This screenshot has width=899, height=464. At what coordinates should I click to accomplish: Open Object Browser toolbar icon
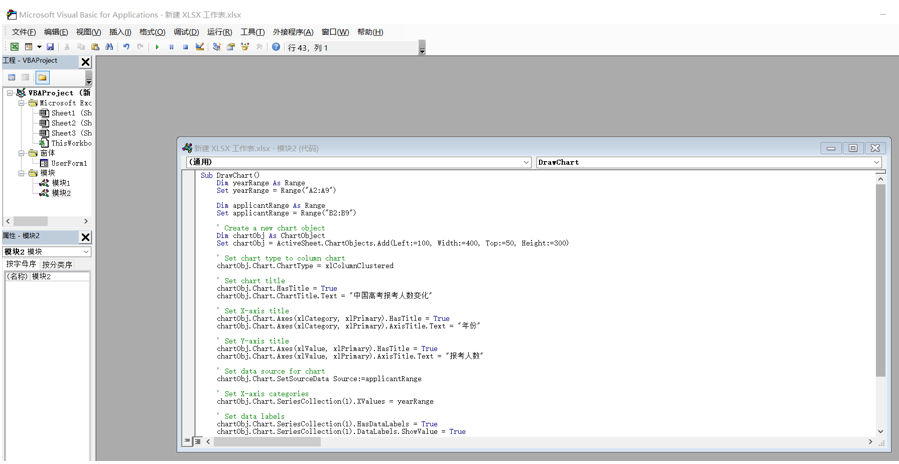(x=245, y=47)
